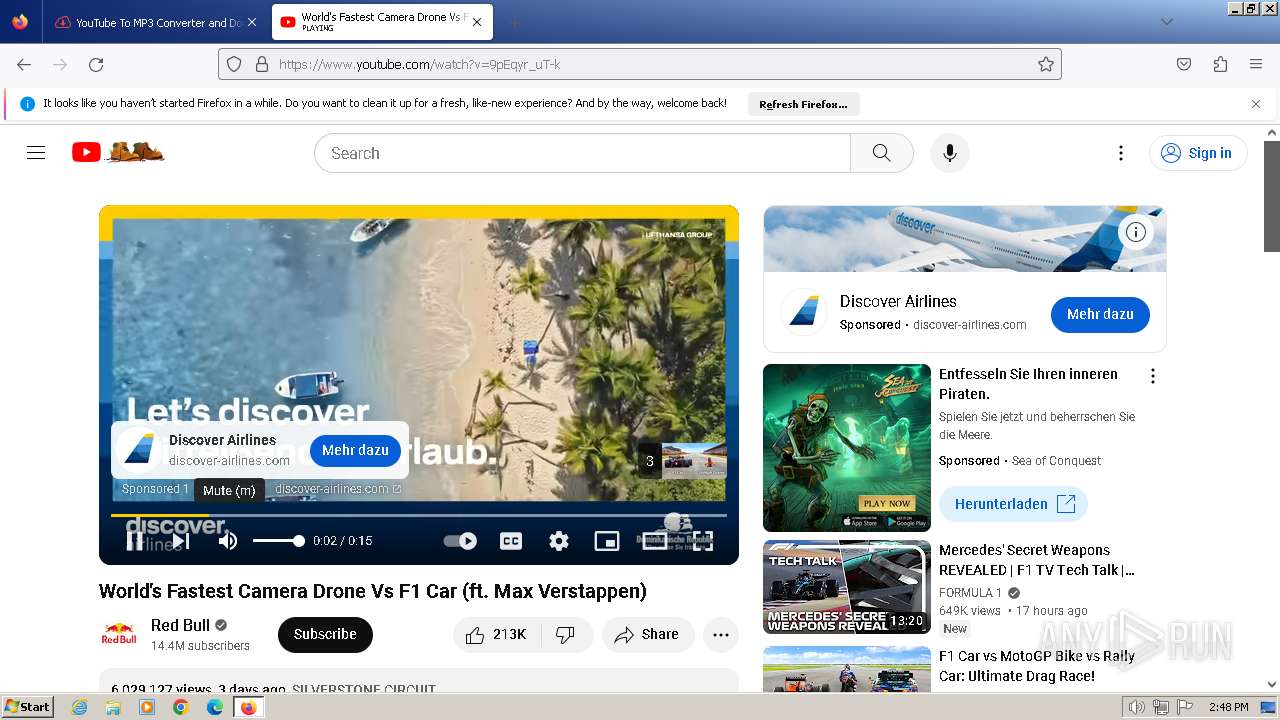
Task: Click Mehr dazu in the video ad overlay
Action: click(355, 450)
